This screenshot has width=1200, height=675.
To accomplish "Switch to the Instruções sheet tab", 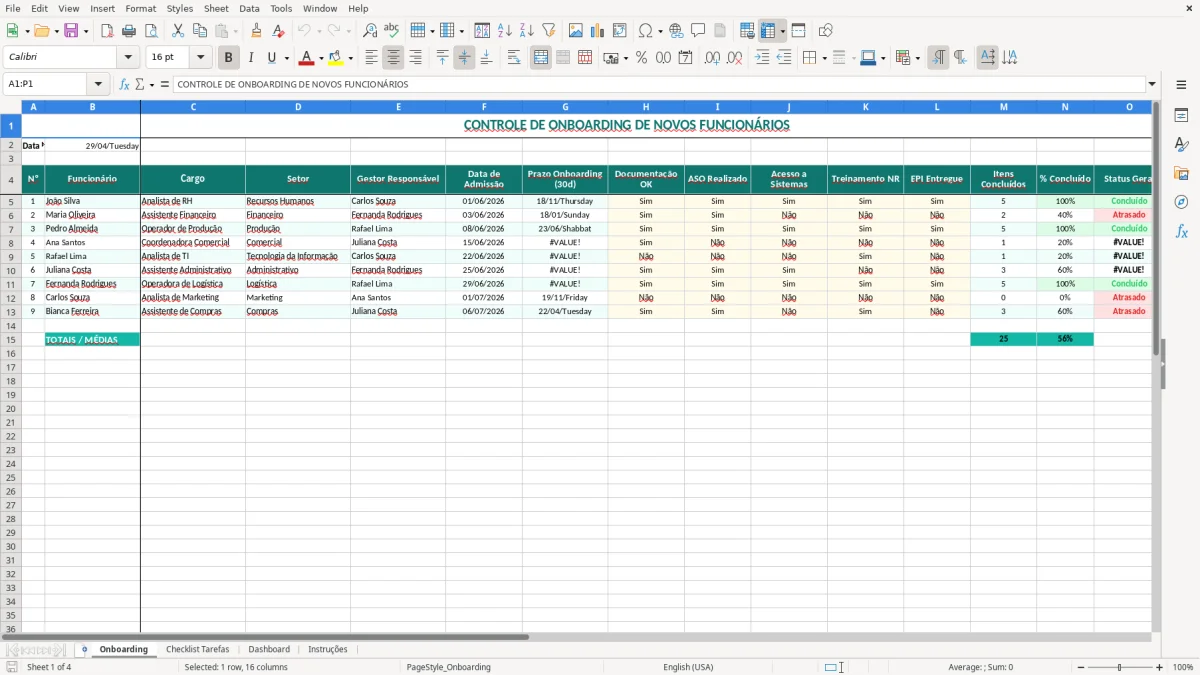I will pos(328,649).
